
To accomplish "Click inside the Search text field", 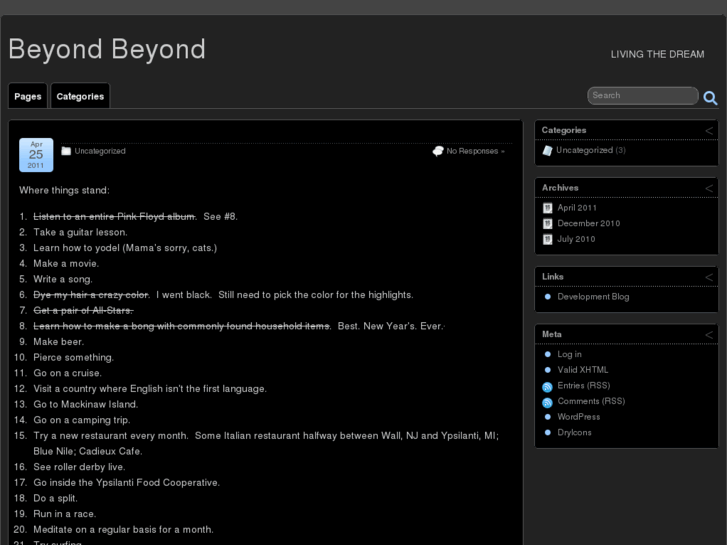I will [640, 96].
